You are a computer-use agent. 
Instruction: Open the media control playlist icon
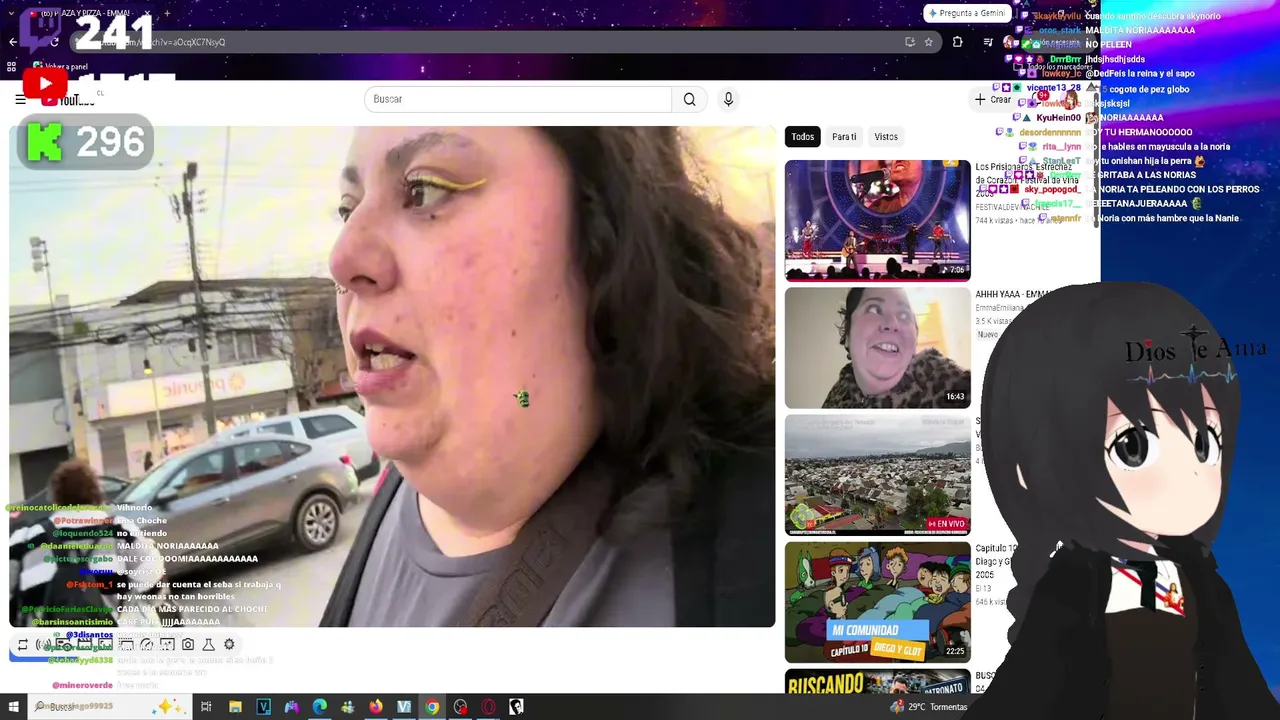(x=988, y=42)
